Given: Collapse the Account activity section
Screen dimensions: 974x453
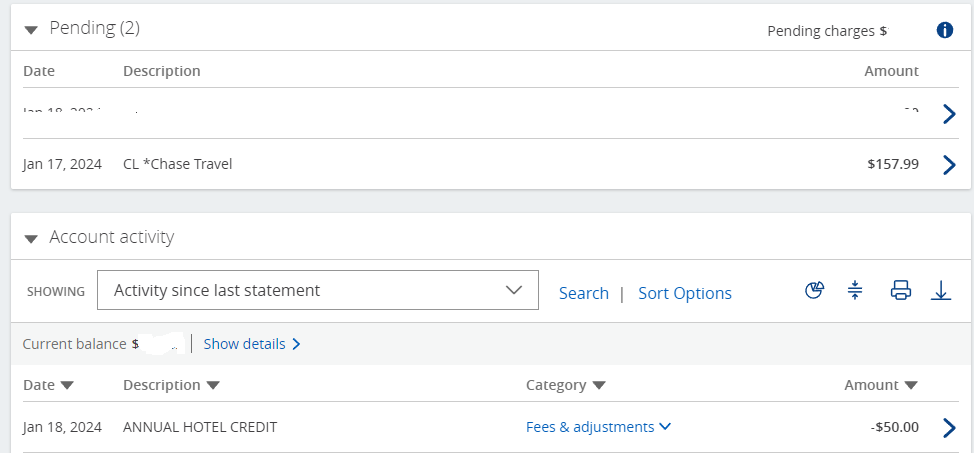Looking at the screenshot, I should (x=31, y=239).
